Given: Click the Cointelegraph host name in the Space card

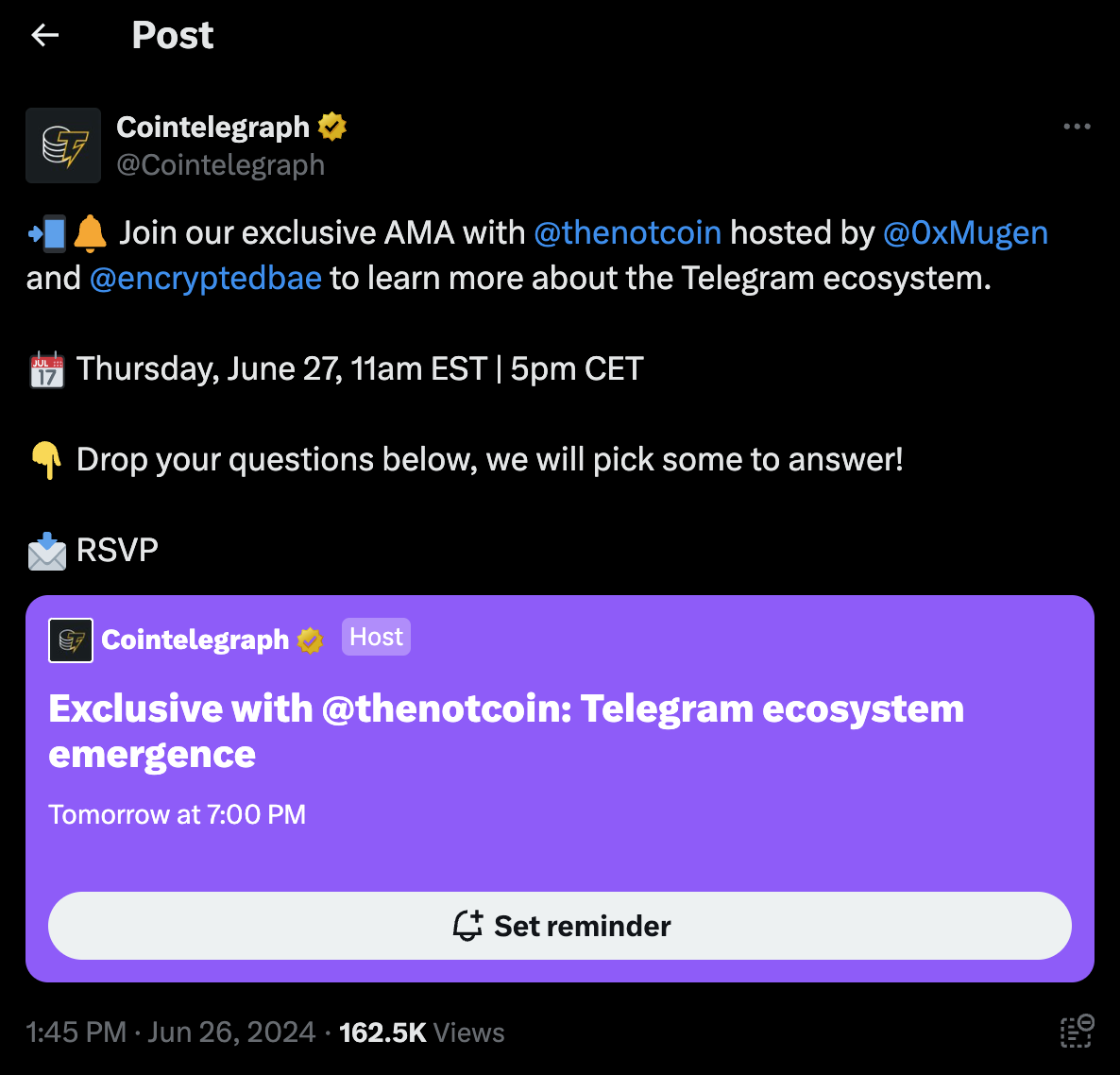Looking at the screenshot, I should [x=195, y=640].
